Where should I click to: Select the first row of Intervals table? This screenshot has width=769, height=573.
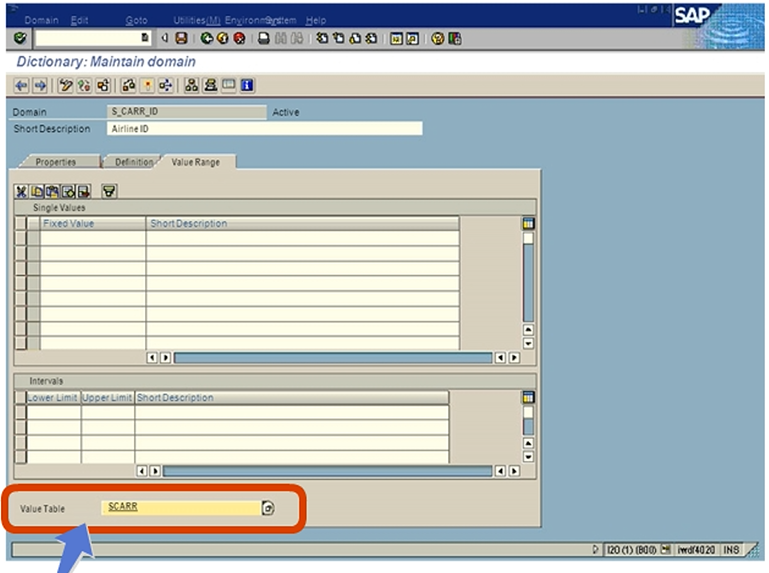(x=20, y=412)
